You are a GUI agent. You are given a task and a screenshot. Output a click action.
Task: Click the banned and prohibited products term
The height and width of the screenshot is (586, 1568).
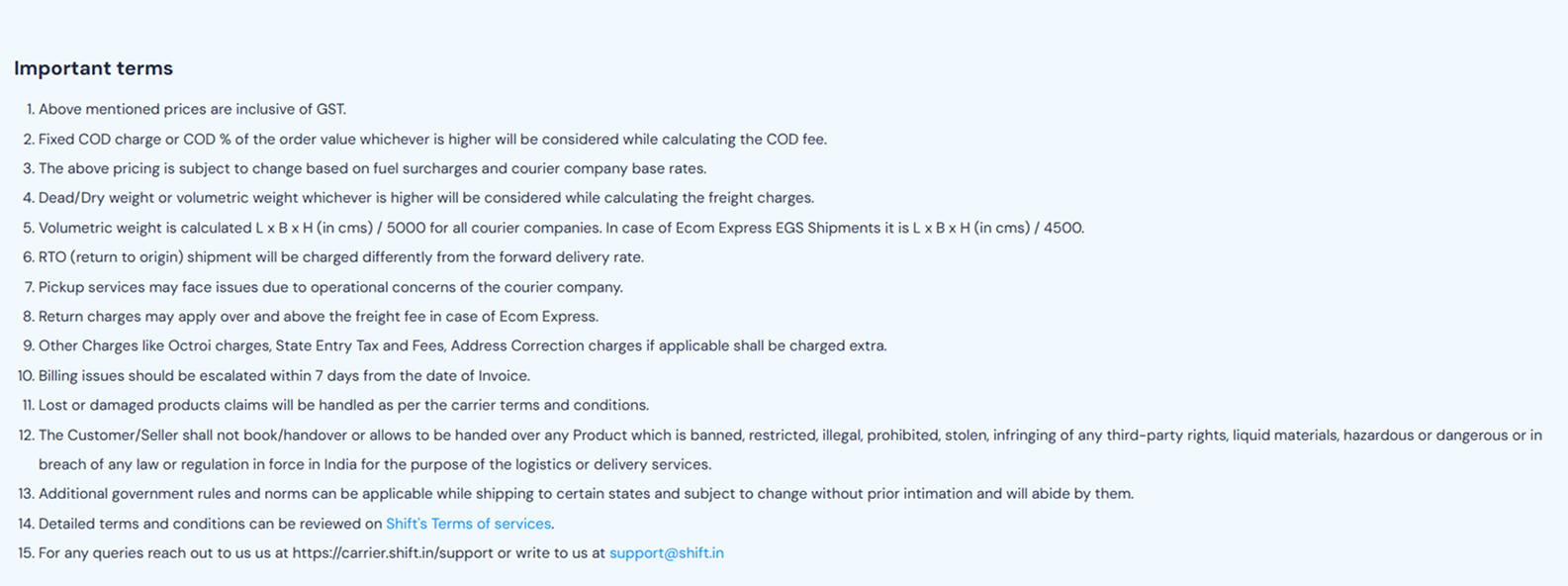tap(789, 436)
